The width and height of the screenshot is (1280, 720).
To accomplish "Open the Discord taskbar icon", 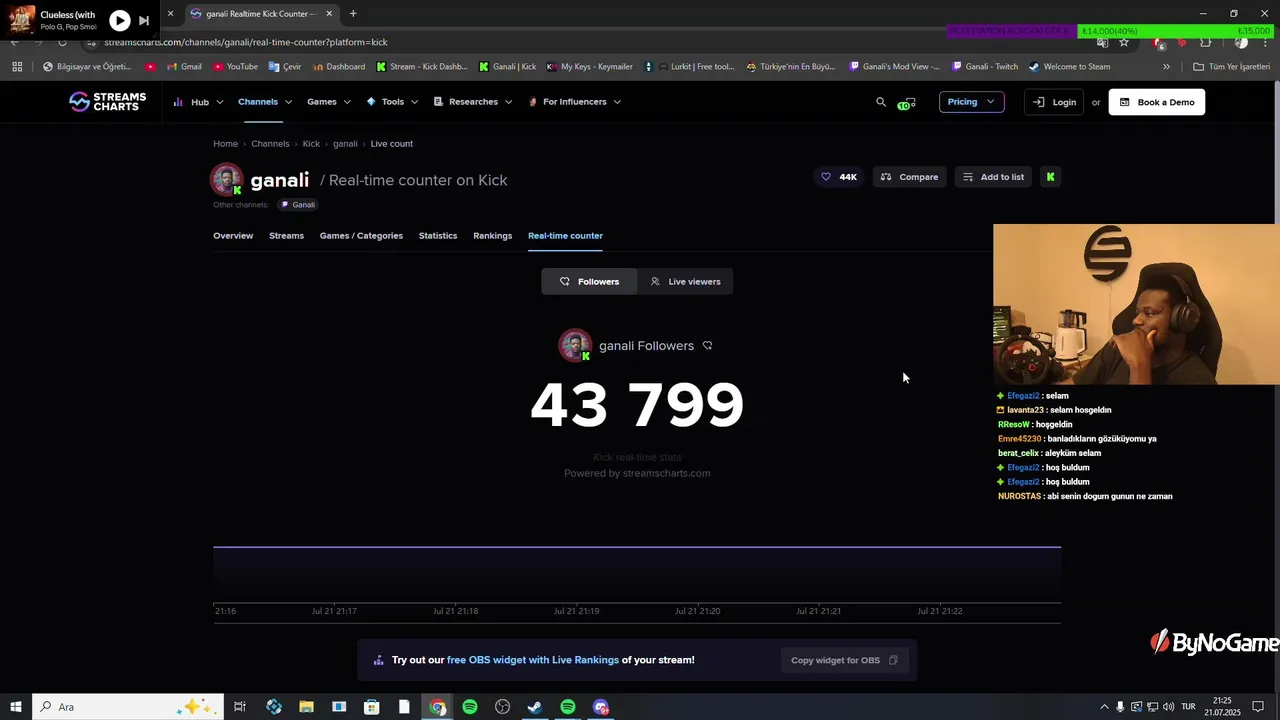I will point(601,707).
